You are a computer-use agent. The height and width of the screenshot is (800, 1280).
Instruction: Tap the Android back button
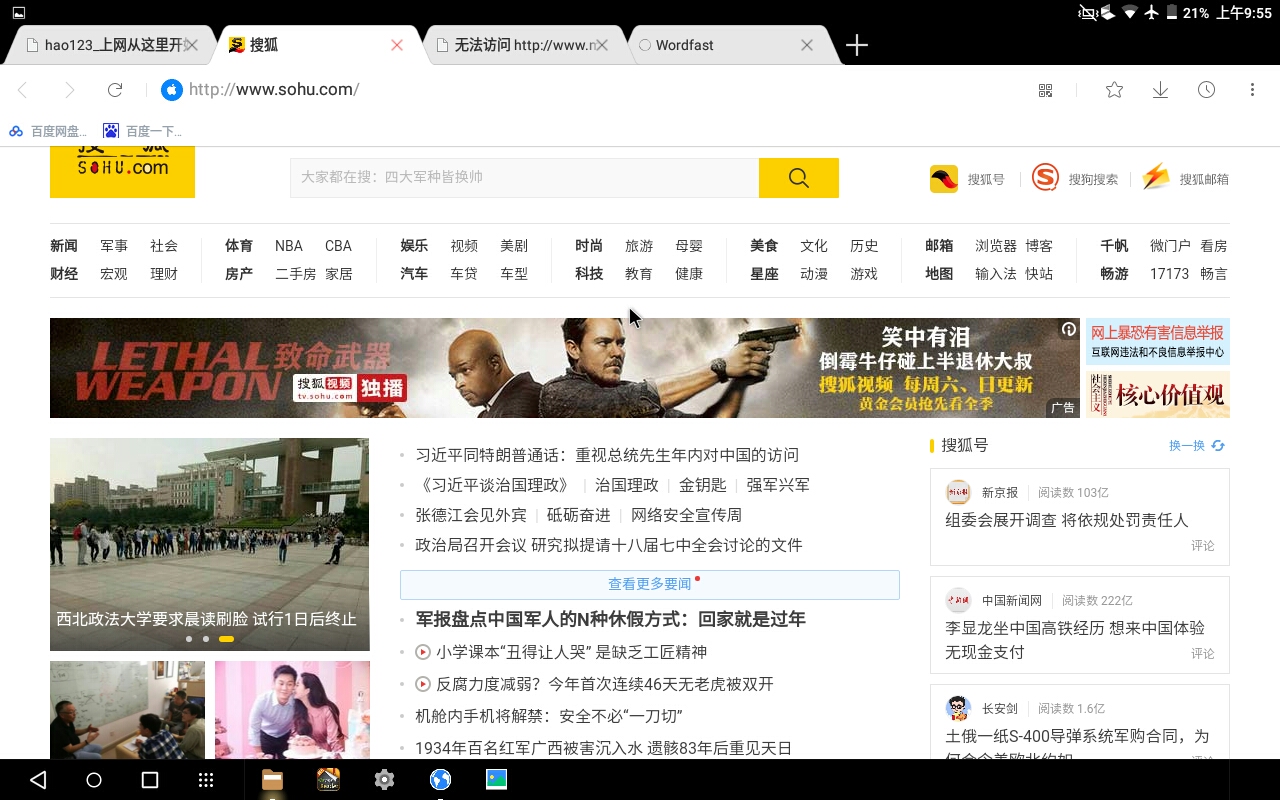tap(38, 780)
